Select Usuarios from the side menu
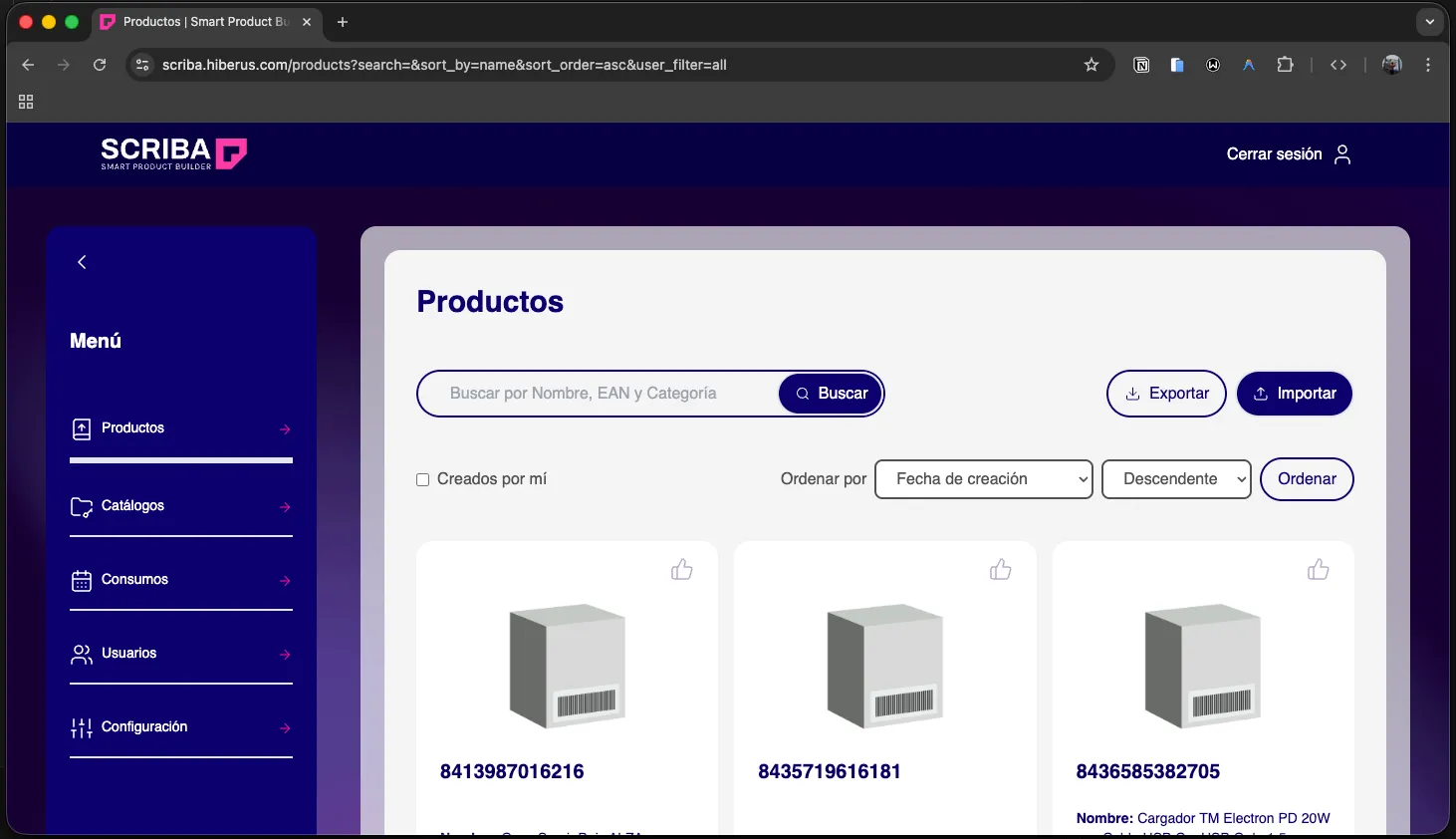Image resolution: width=1456 pixels, height=839 pixels. click(x=128, y=654)
